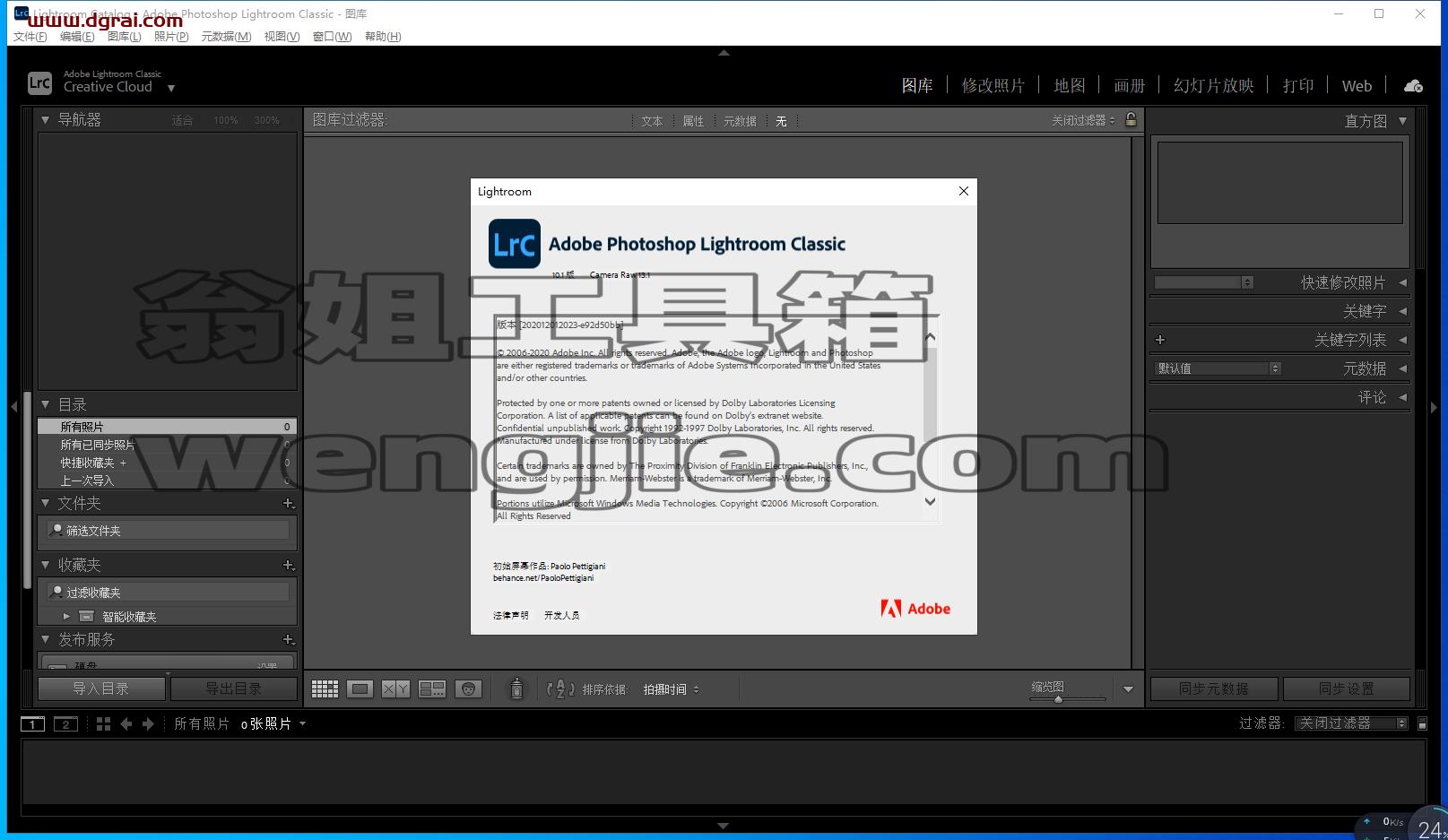Click second window display button 2
1448x840 pixels.
(65, 723)
